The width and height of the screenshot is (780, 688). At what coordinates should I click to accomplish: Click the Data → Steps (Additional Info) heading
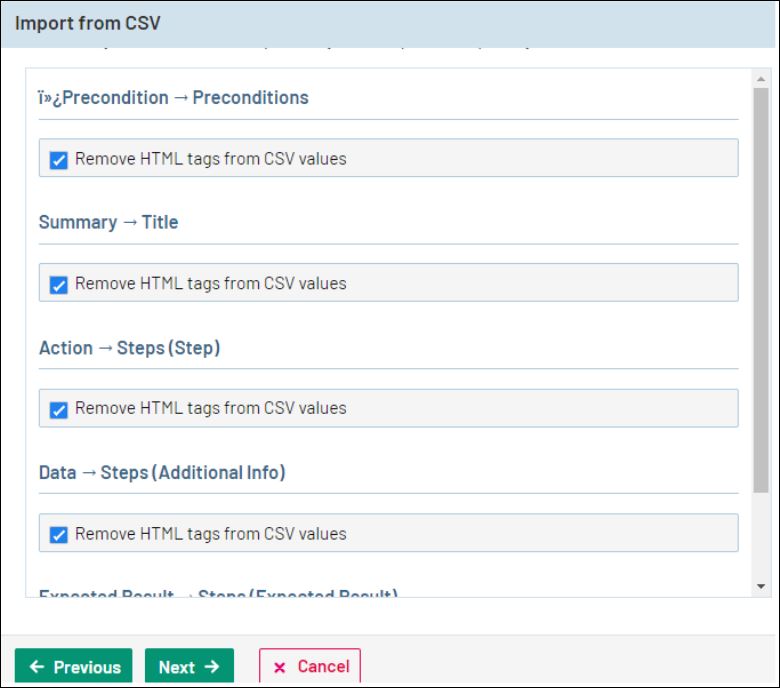pyautogui.click(x=162, y=472)
